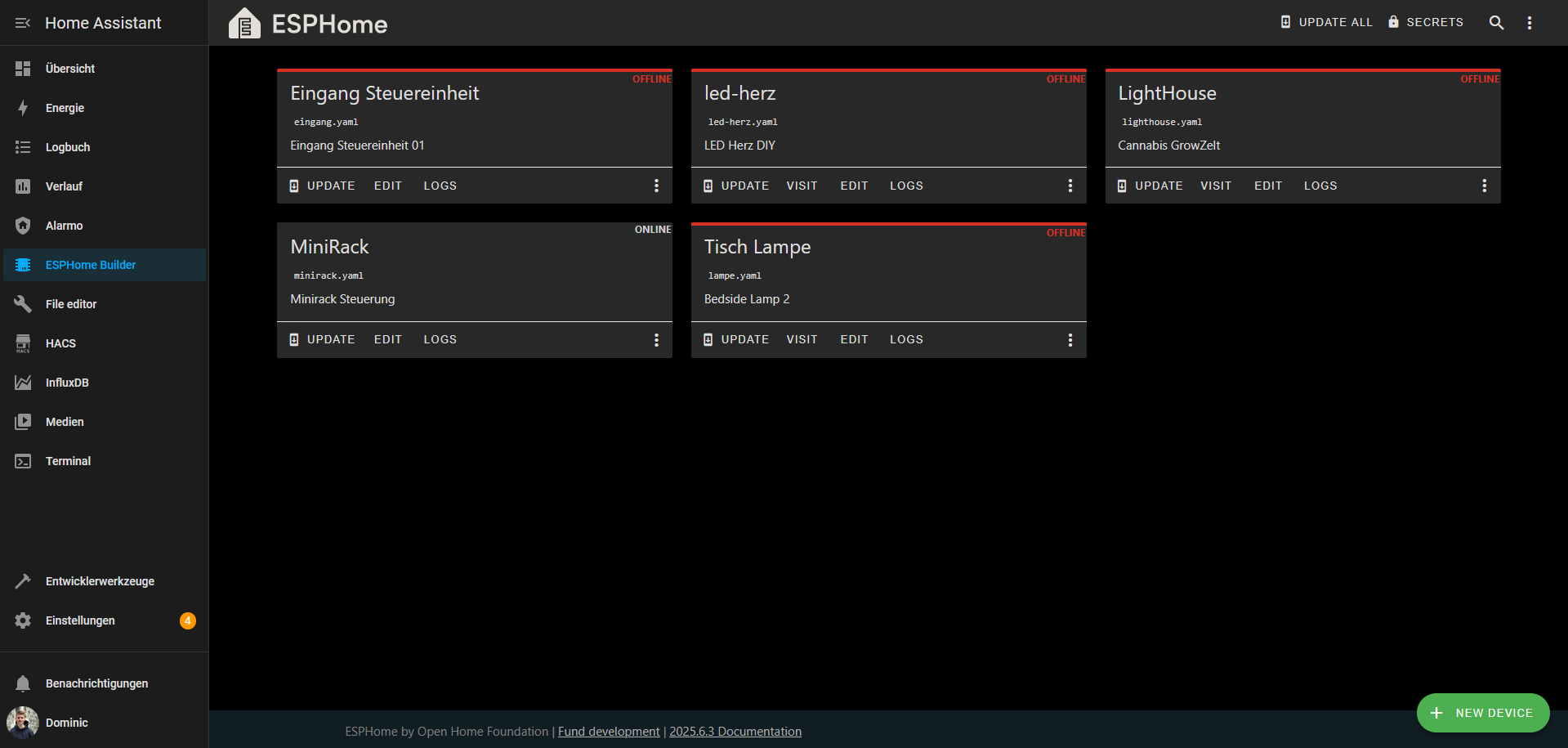Image resolution: width=1568 pixels, height=748 pixels.
Task: Edit MiniRack configuration
Action: pos(388,339)
